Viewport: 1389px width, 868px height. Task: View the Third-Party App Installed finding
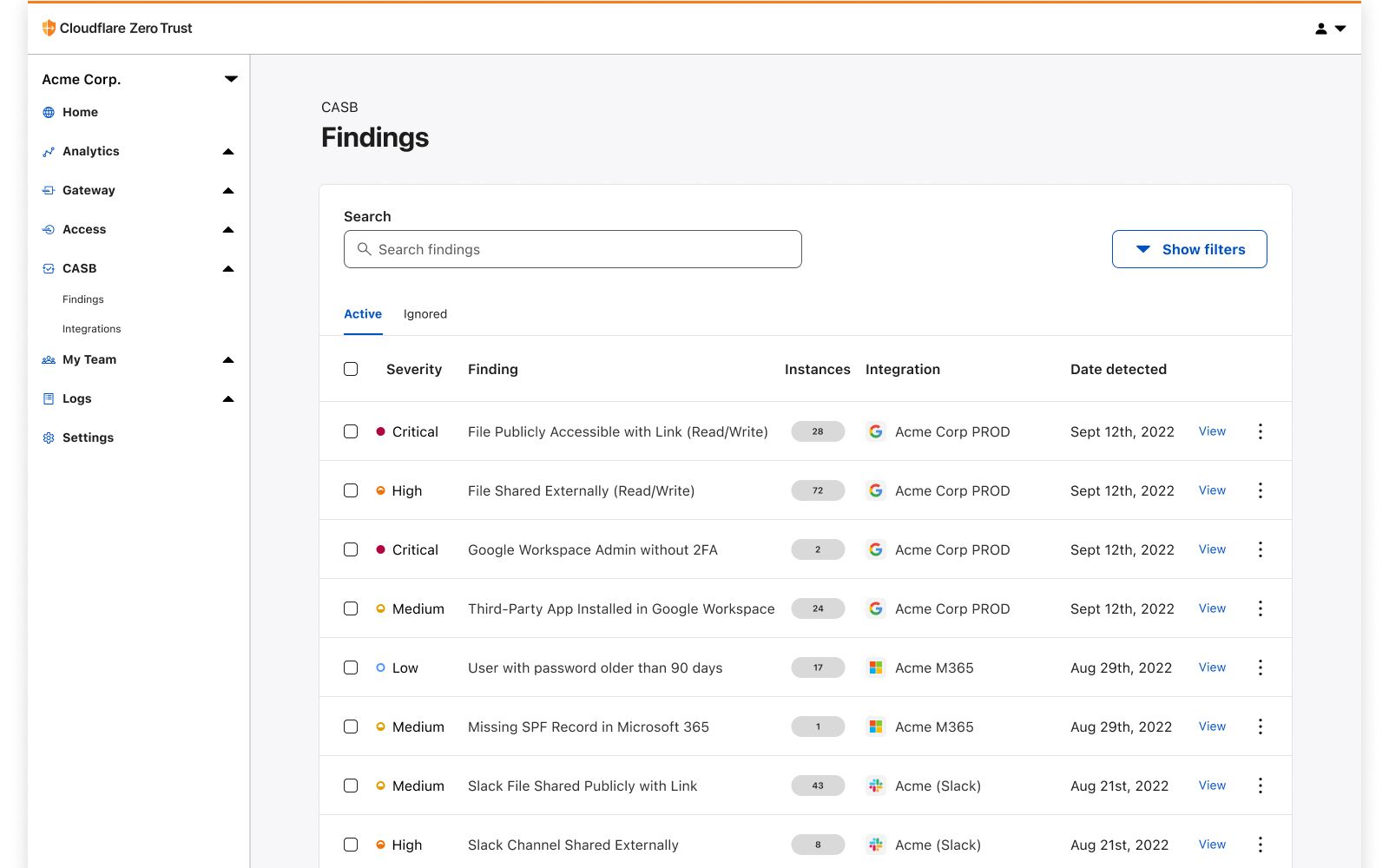(1212, 608)
